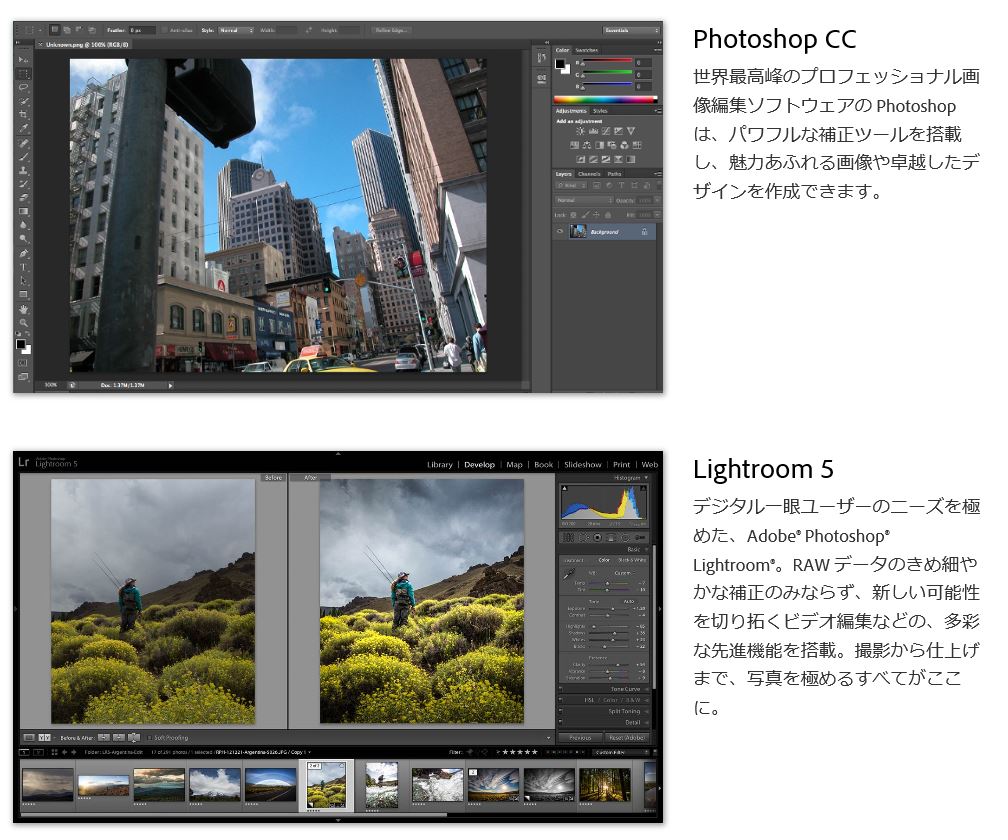Viewport: 1008px width, 840px height.
Task: Select the Horizontal Type tool
Action: click(23, 267)
